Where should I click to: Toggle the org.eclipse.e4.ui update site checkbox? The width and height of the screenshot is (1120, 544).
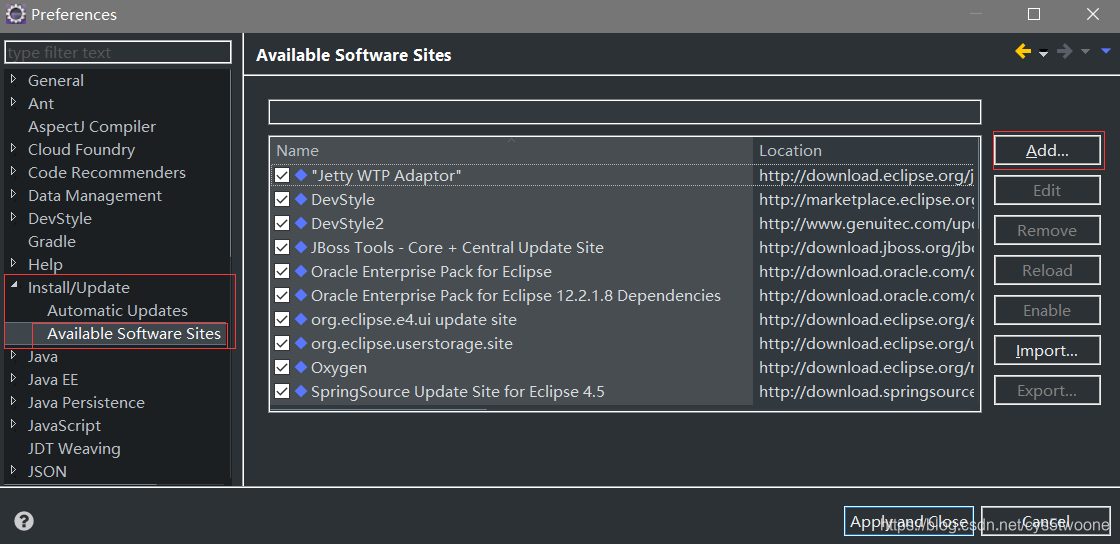pyautogui.click(x=281, y=319)
